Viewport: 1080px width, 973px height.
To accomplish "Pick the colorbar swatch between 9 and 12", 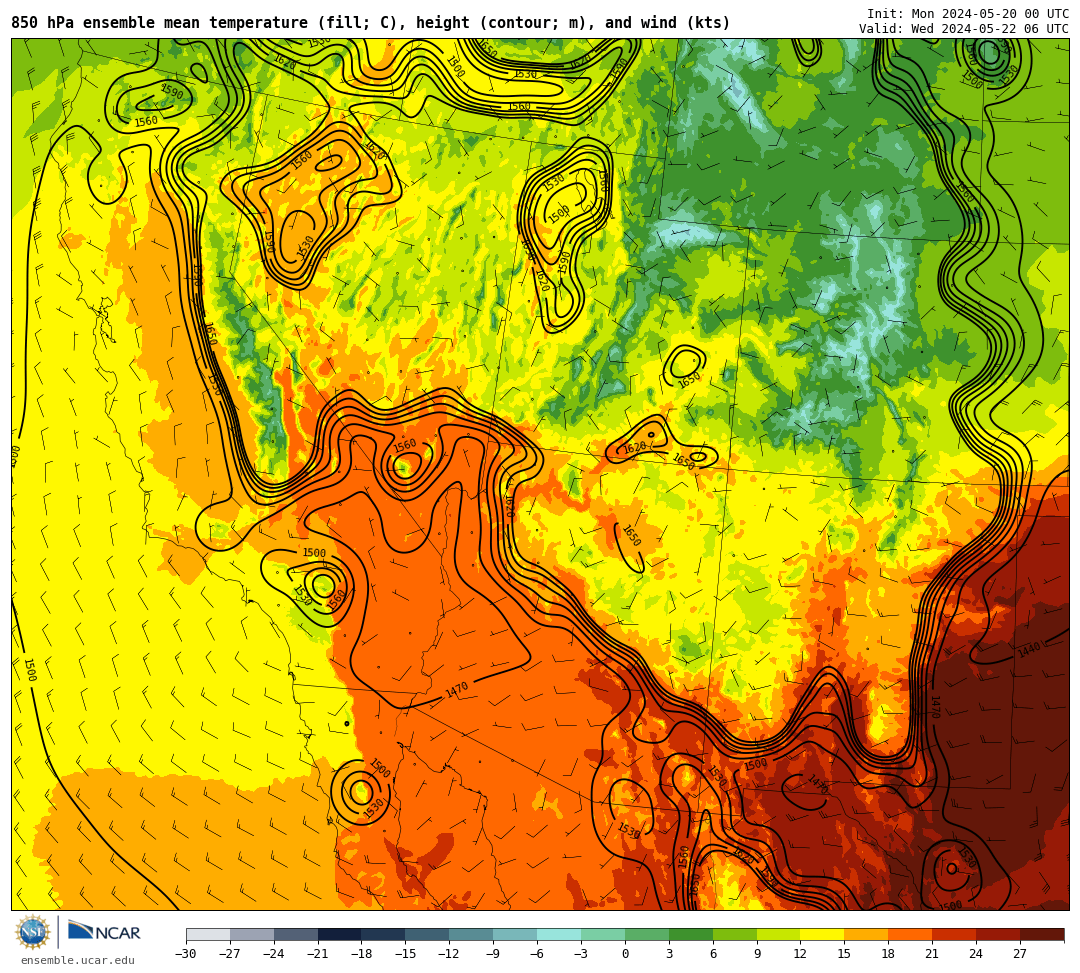I will click(x=779, y=934).
